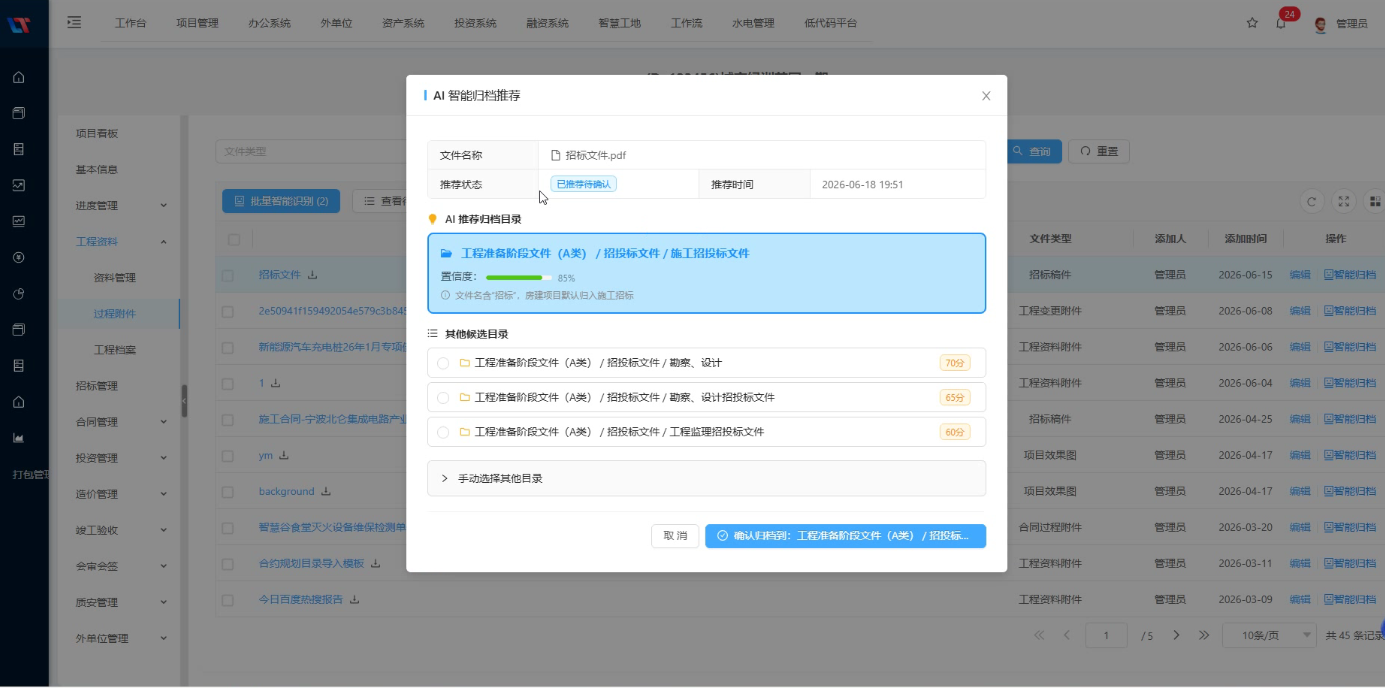Click the monitor line-chart icon in left rail
1385x688 pixels.
coord(18,221)
